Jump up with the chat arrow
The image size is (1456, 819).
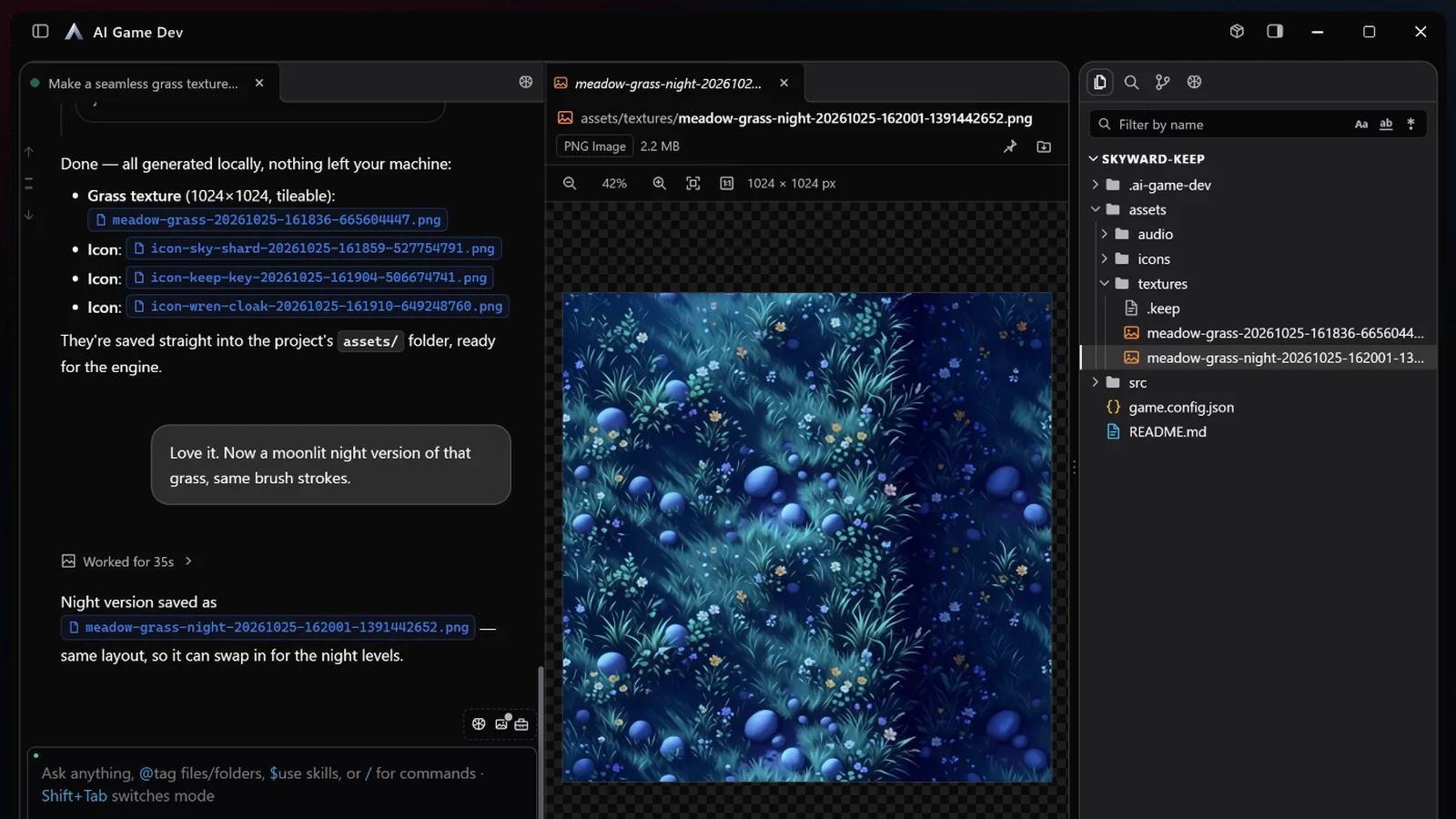point(29,151)
